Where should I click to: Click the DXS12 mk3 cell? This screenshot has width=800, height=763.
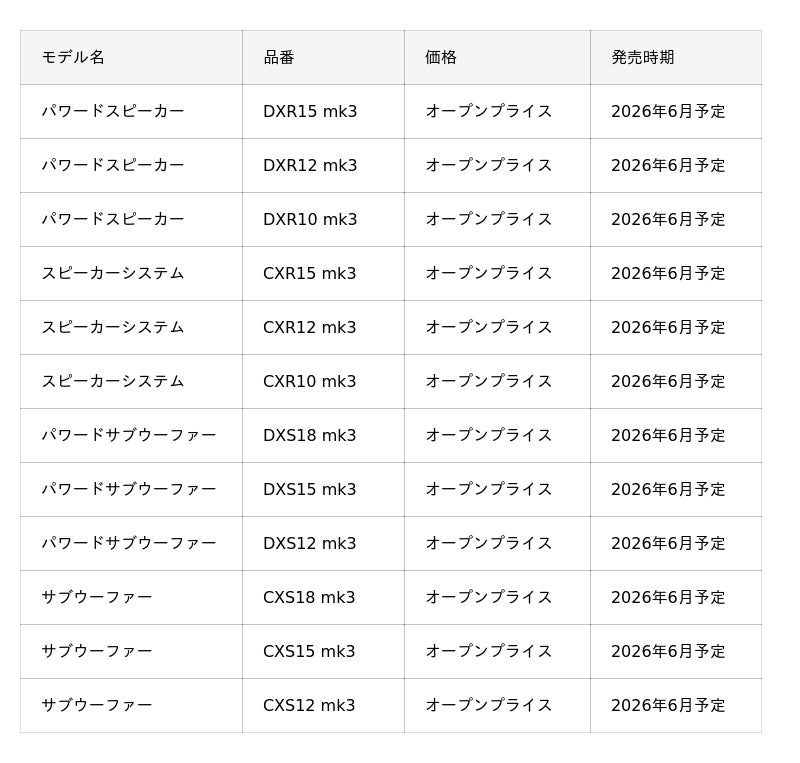(310, 544)
